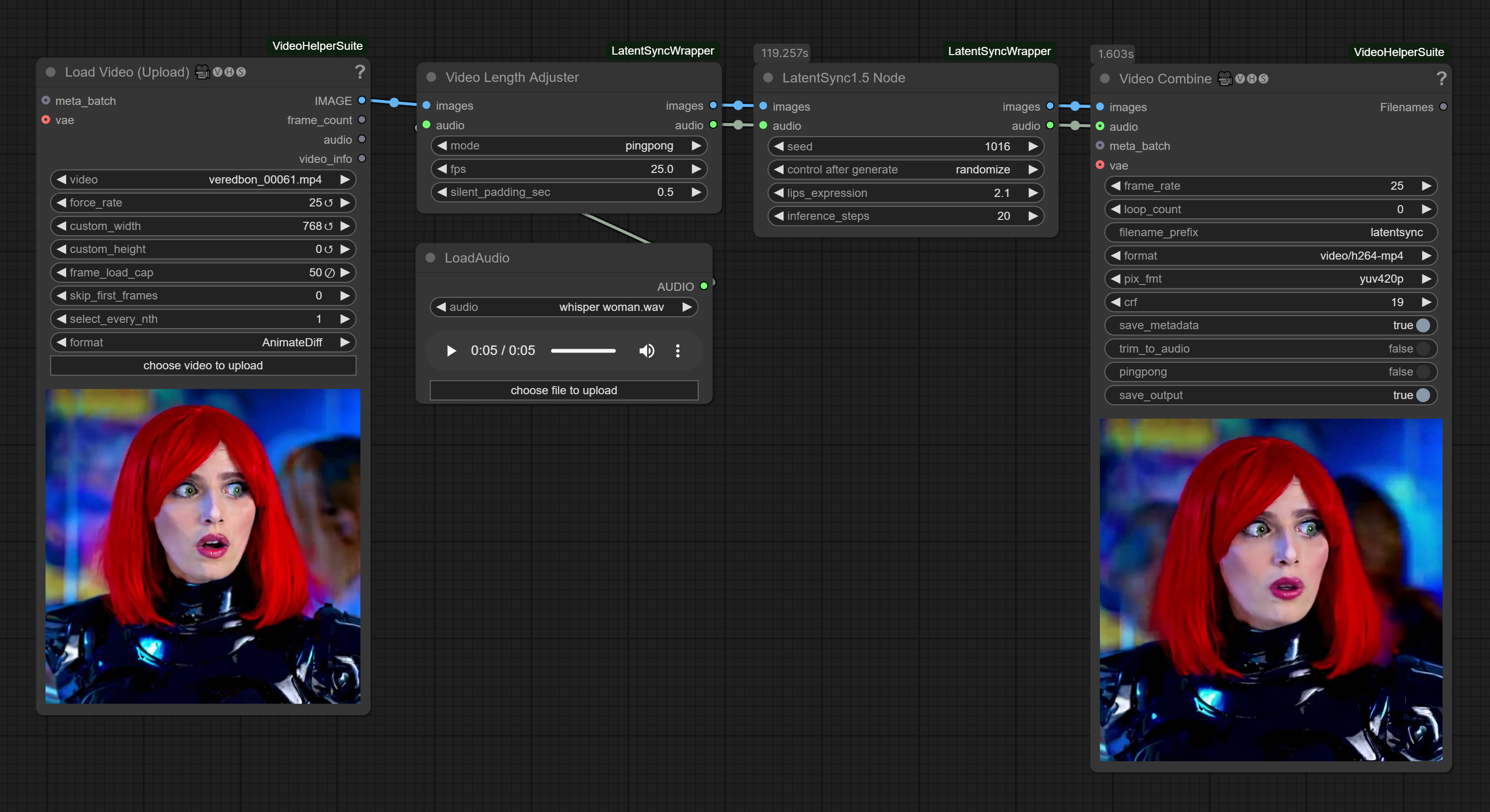Enable the pingpong toggle in Video Combine
This screenshot has width=1490, height=812.
point(1423,371)
